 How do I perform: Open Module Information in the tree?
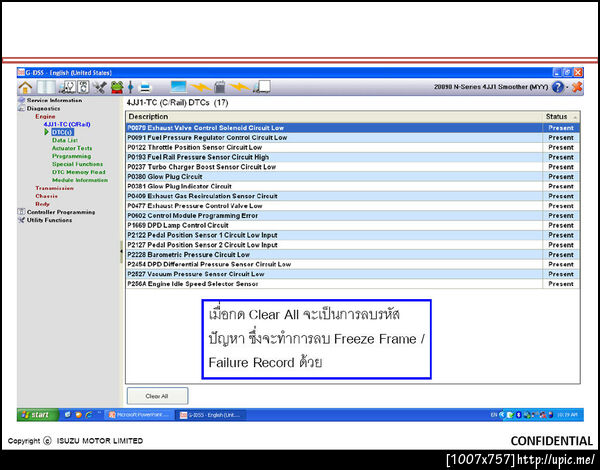coord(80,180)
